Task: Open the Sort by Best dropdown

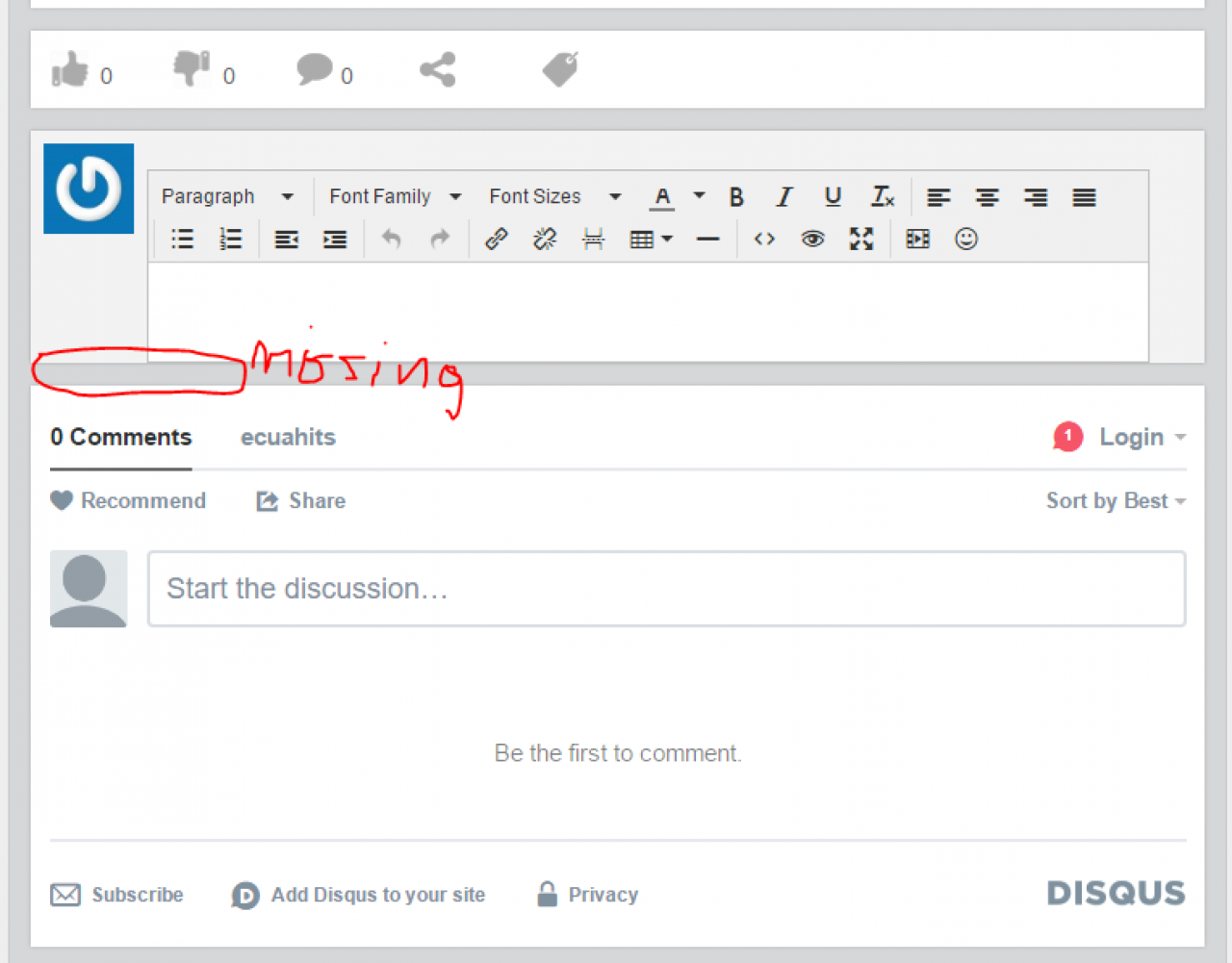Action: (1115, 501)
